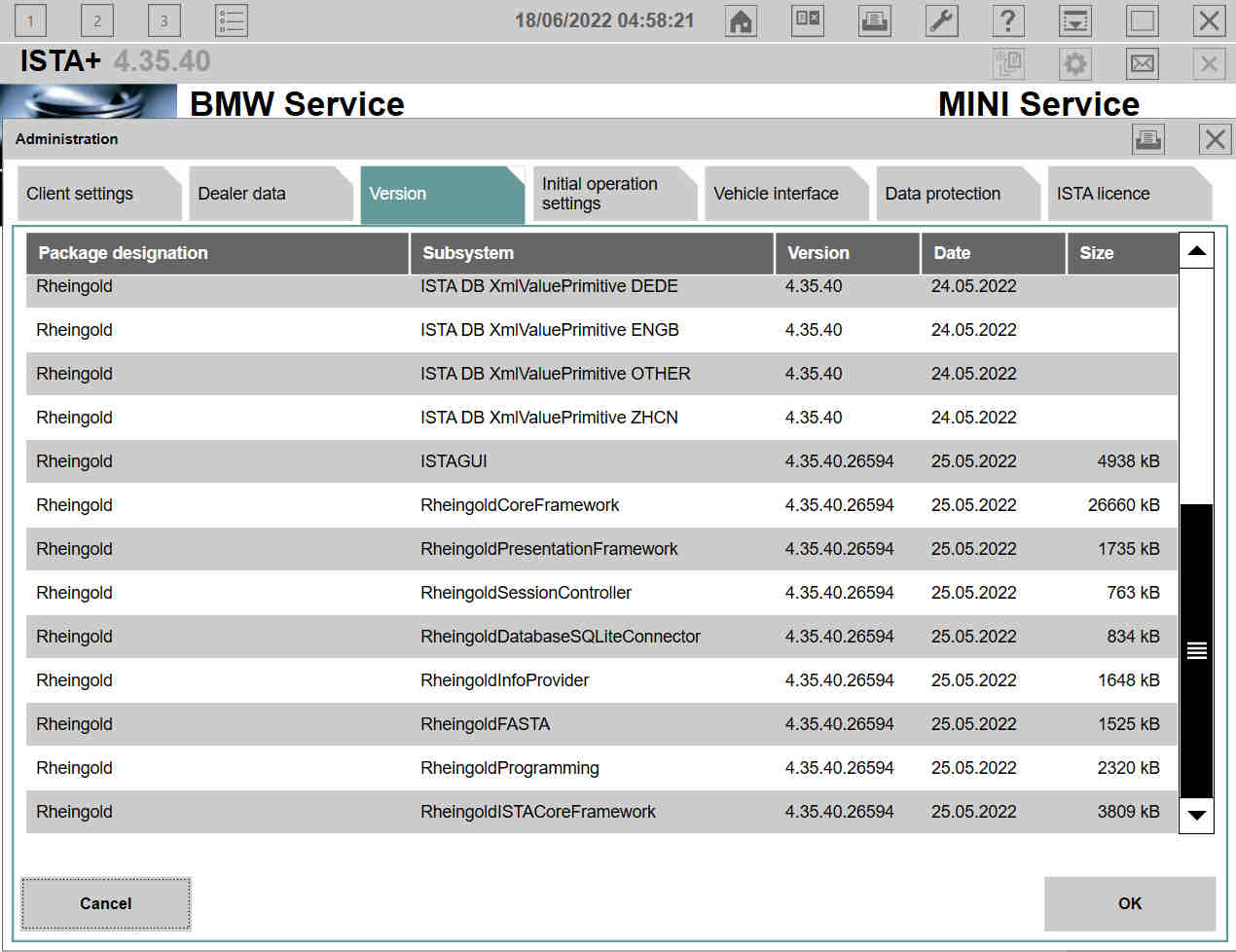This screenshot has width=1236, height=952.
Task: Open the copy documents icon
Action: click(x=1008, y=64)
